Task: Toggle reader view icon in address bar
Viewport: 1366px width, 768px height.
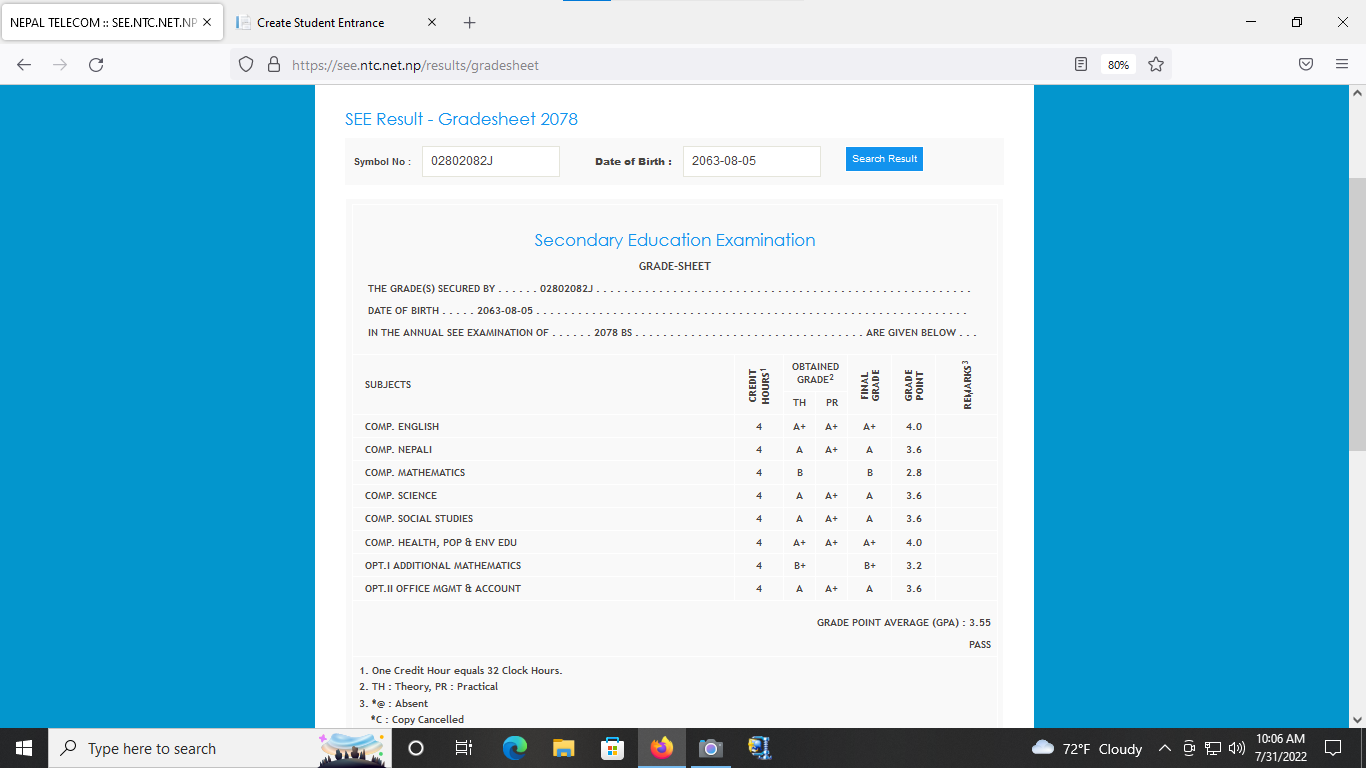Action: point(1081,65)
